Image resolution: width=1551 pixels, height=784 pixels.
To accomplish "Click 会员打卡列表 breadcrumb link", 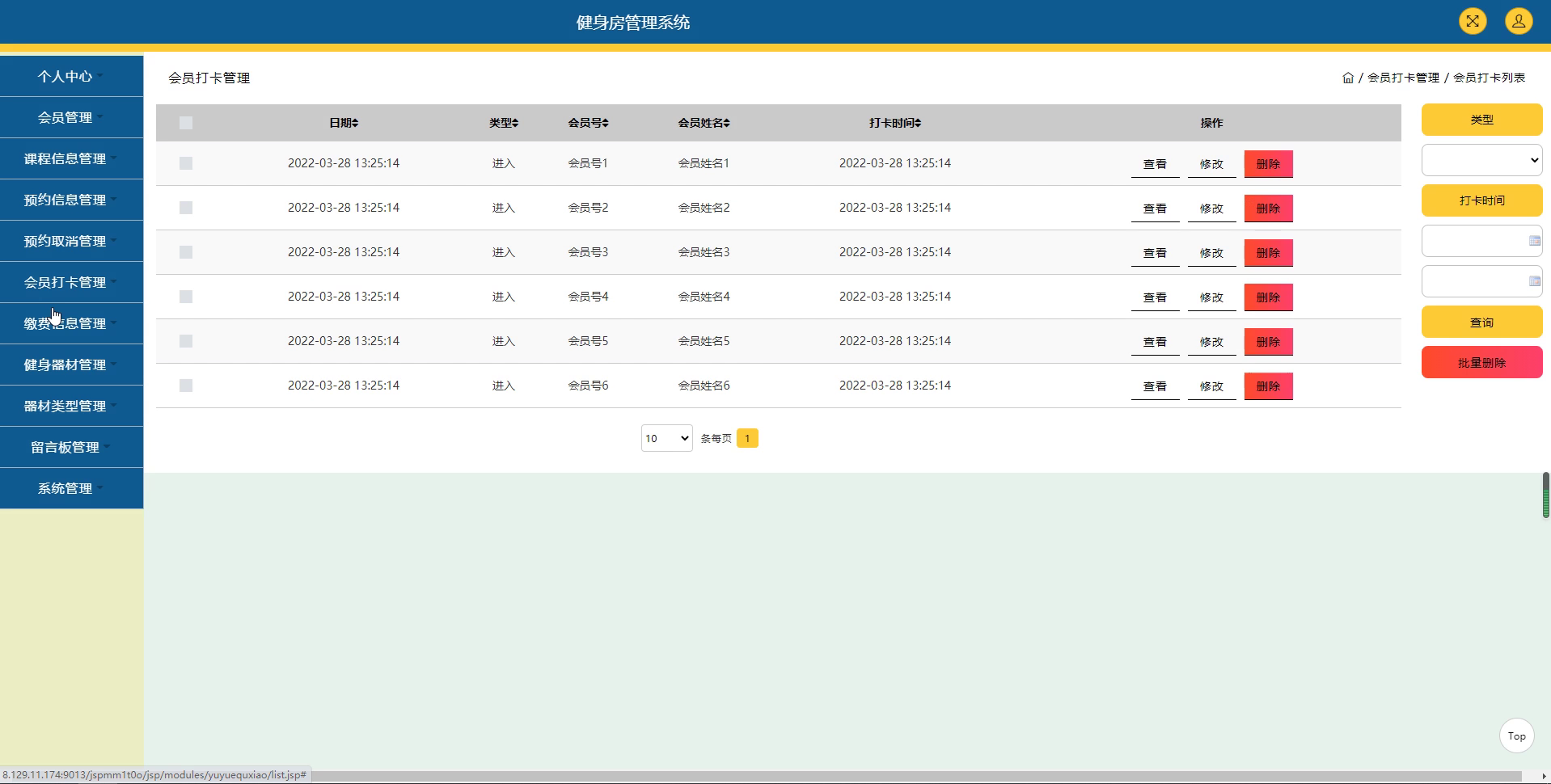I will [x=1489, y=78].
